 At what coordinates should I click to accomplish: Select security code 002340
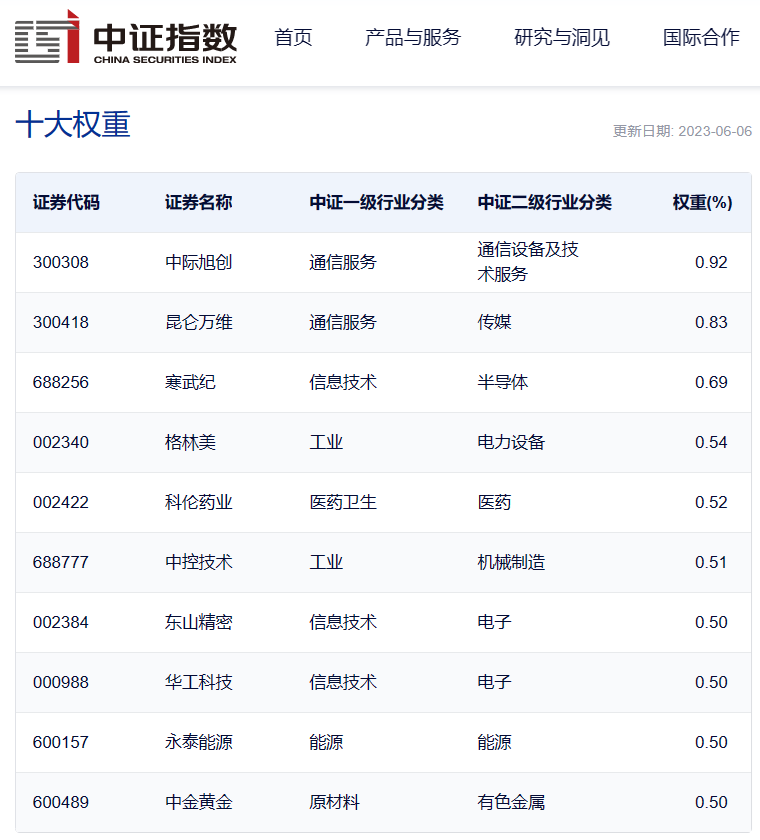pos(61,442)
